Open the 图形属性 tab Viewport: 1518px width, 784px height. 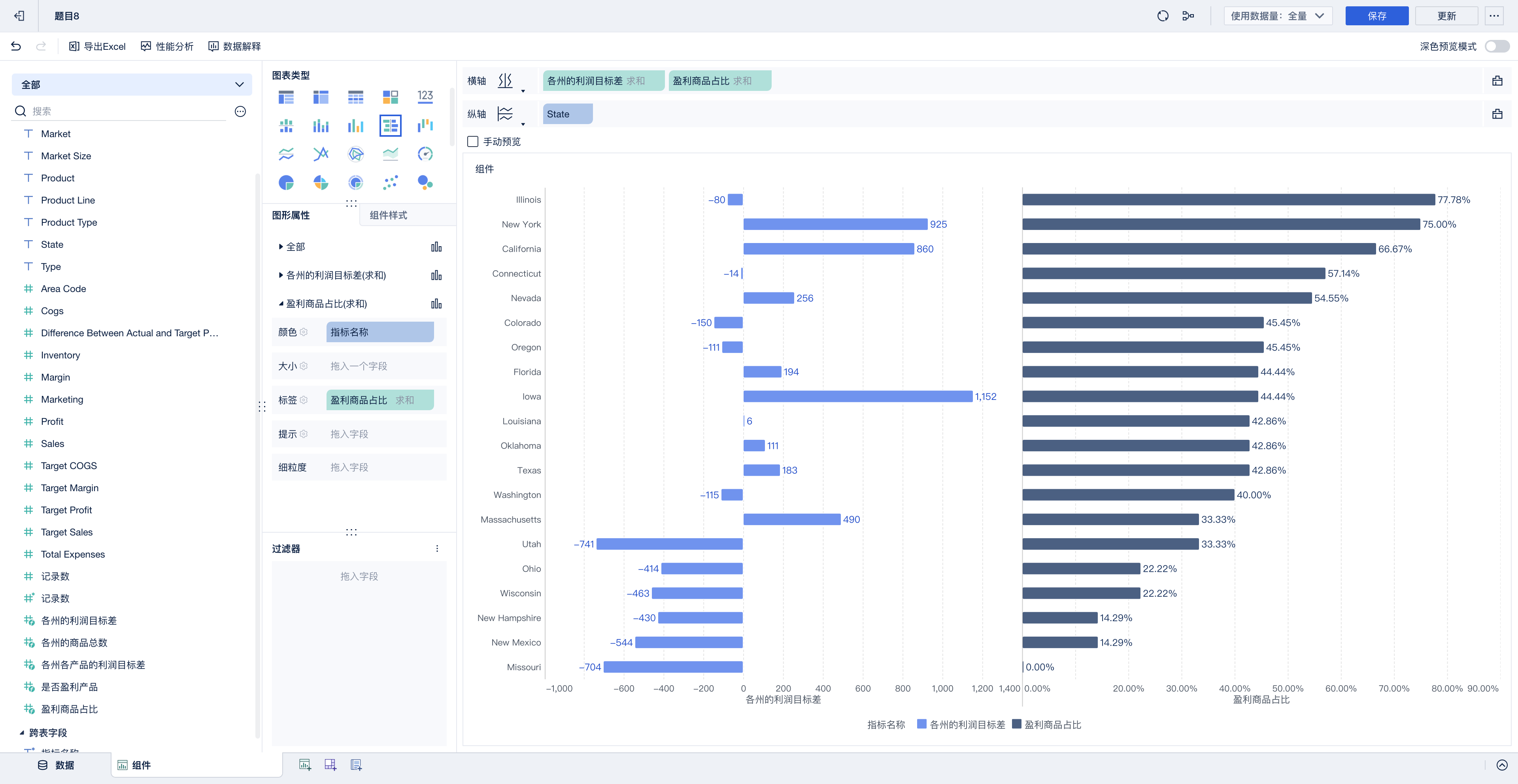pos(291,215)
